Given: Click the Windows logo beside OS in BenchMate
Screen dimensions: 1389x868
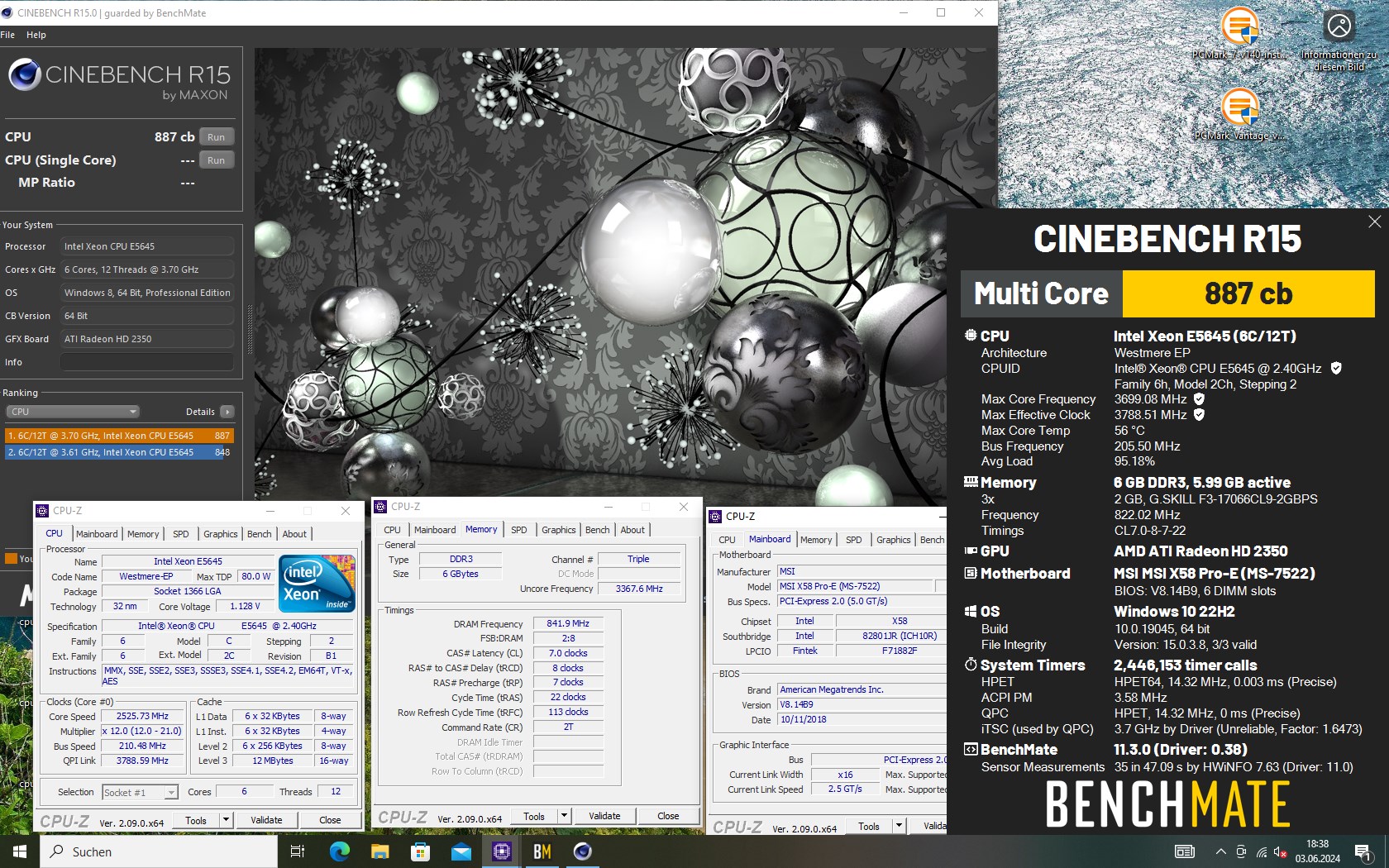Looking at the screenshot, I should point(971,612).
